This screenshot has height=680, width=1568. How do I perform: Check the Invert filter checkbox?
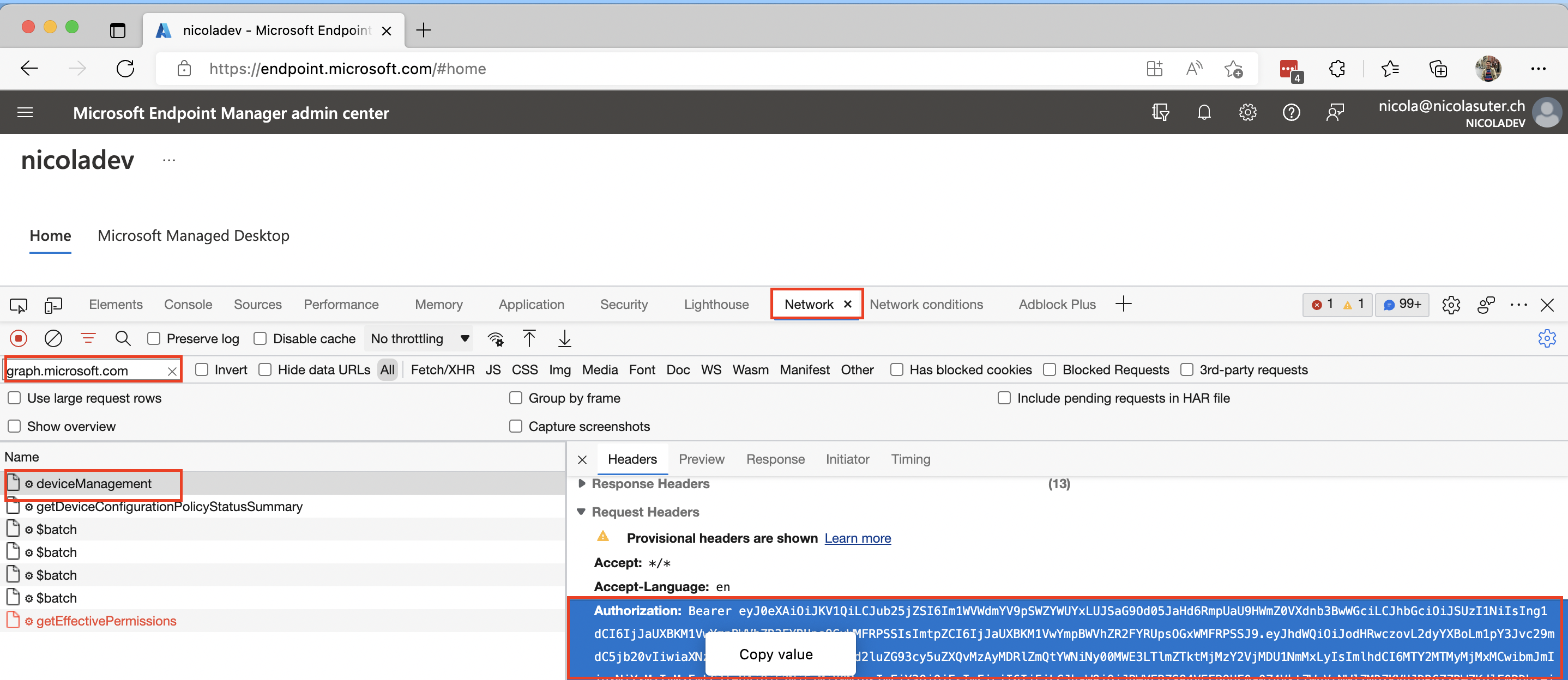[202, 369]
